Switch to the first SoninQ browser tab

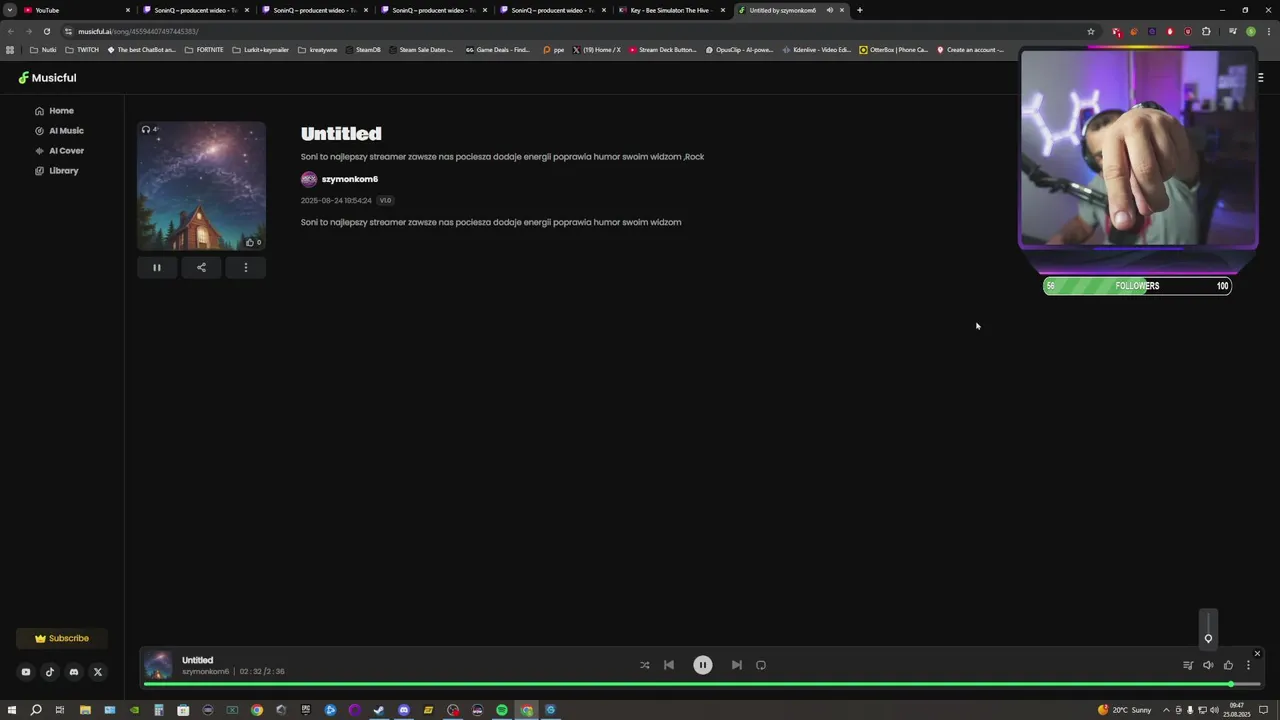(196, 10)
